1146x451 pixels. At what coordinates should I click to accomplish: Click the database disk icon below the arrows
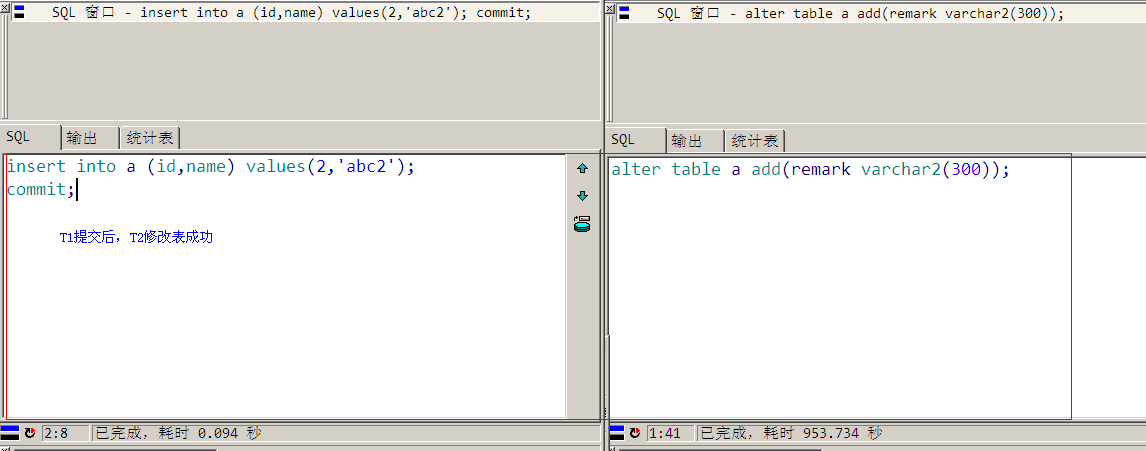pyautogui.click(x=583, y=224)
